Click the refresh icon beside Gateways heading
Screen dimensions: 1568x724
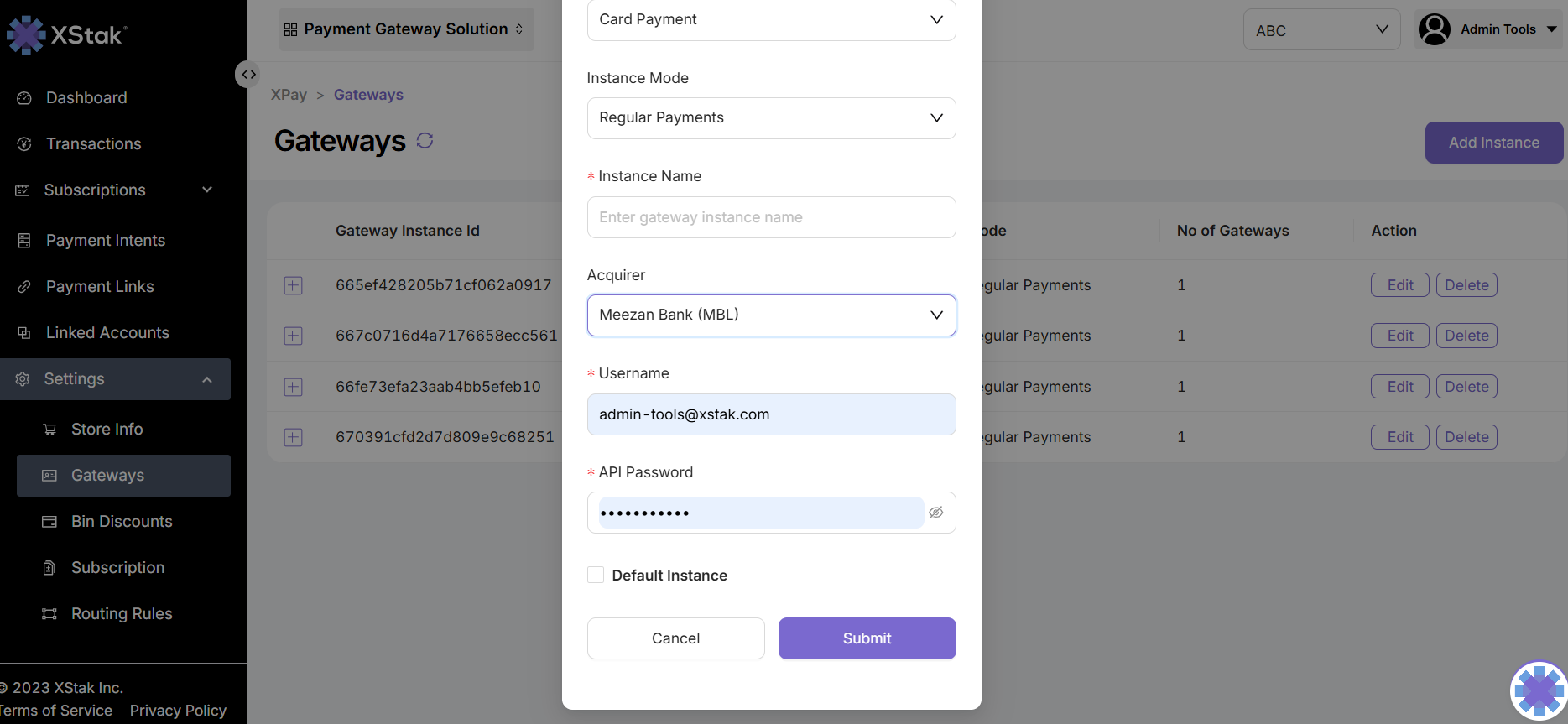click(x=425, y=141)
